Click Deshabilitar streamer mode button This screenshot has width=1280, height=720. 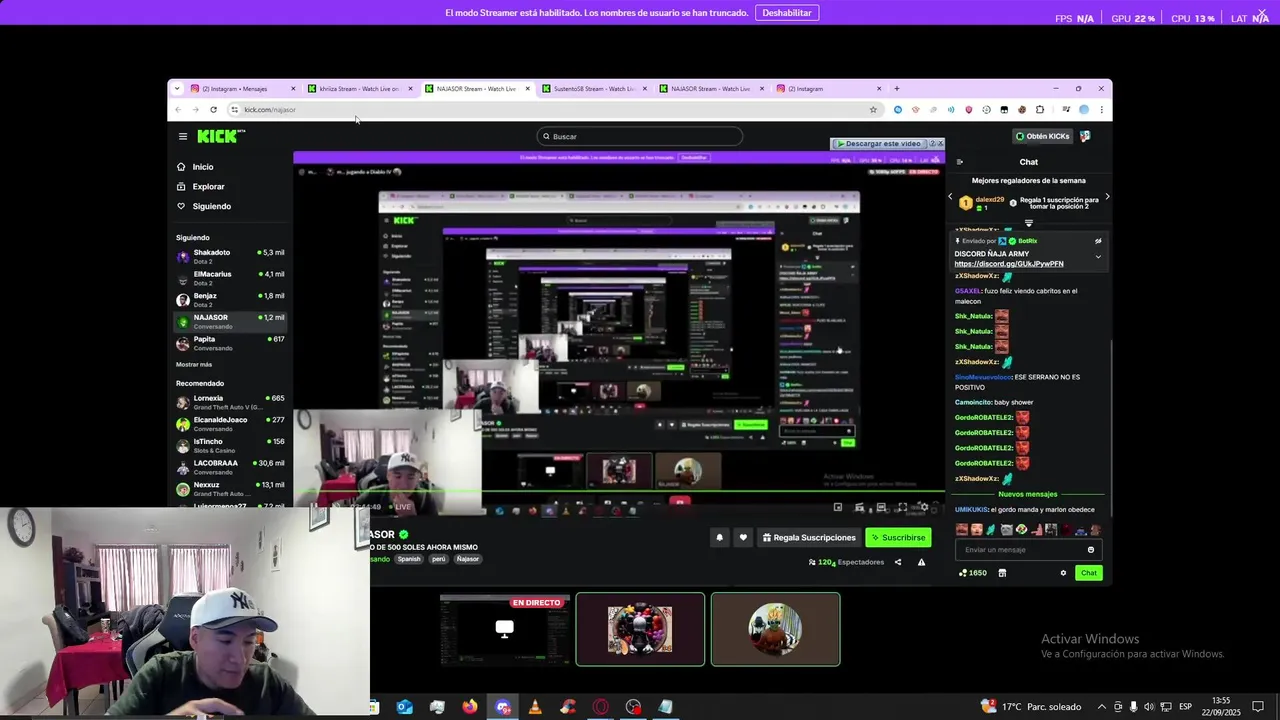click(787, 13)
